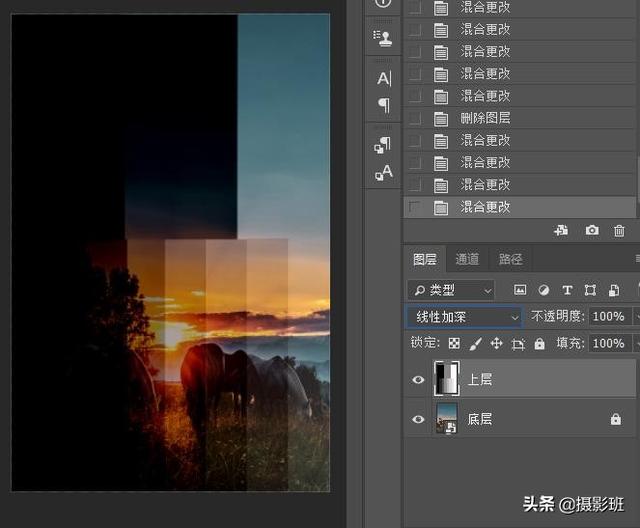The image size is (640, 528).
Task: Filter layers by type layers icon
Action: 567,290
